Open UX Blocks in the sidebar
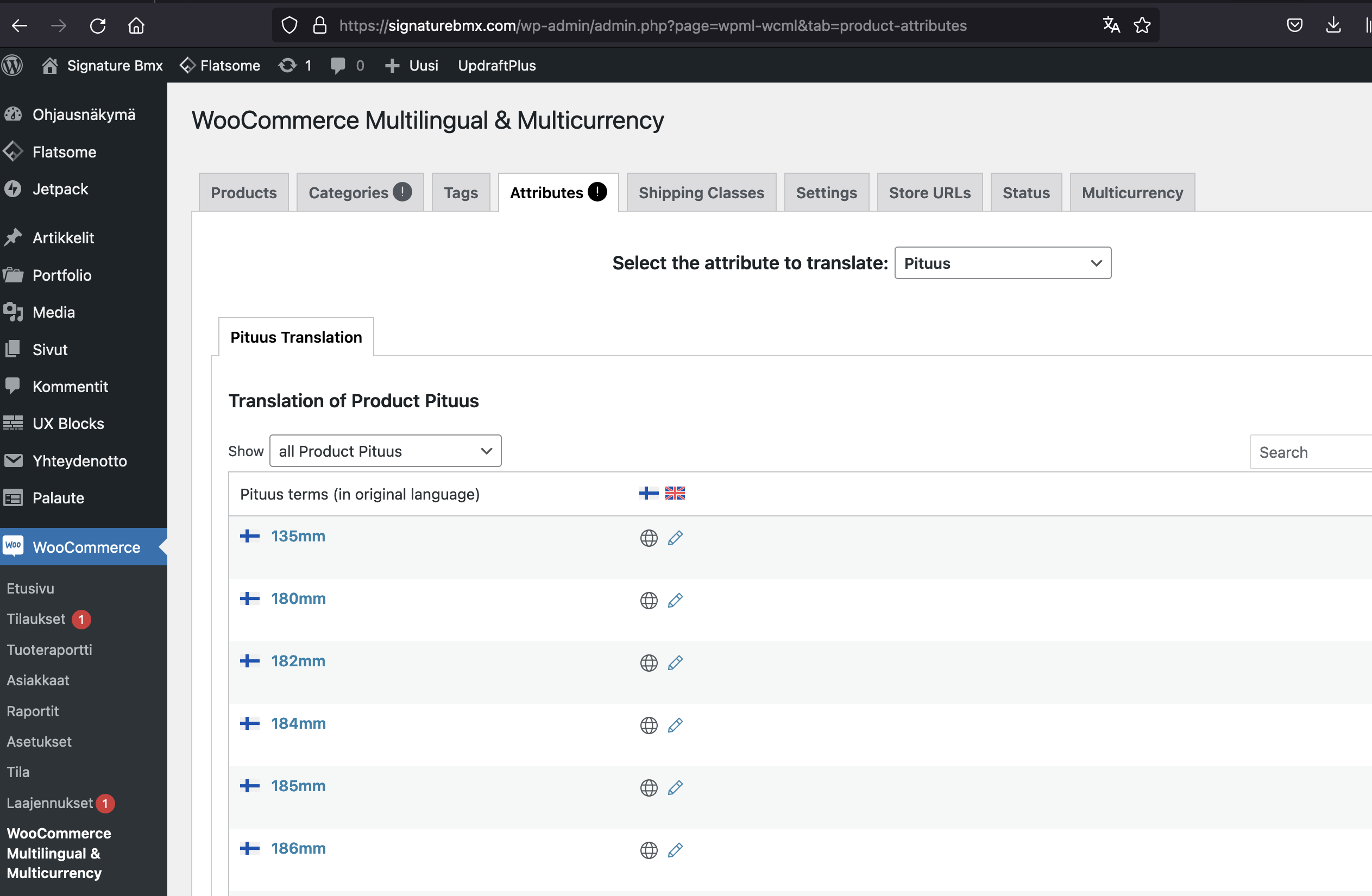Viewport: 1372px width, 896px height. pos(84,424)
